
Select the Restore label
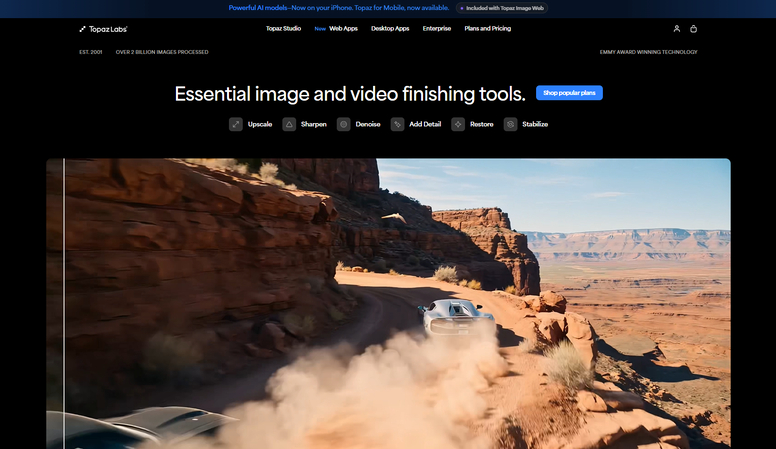[x=482, y=124]
